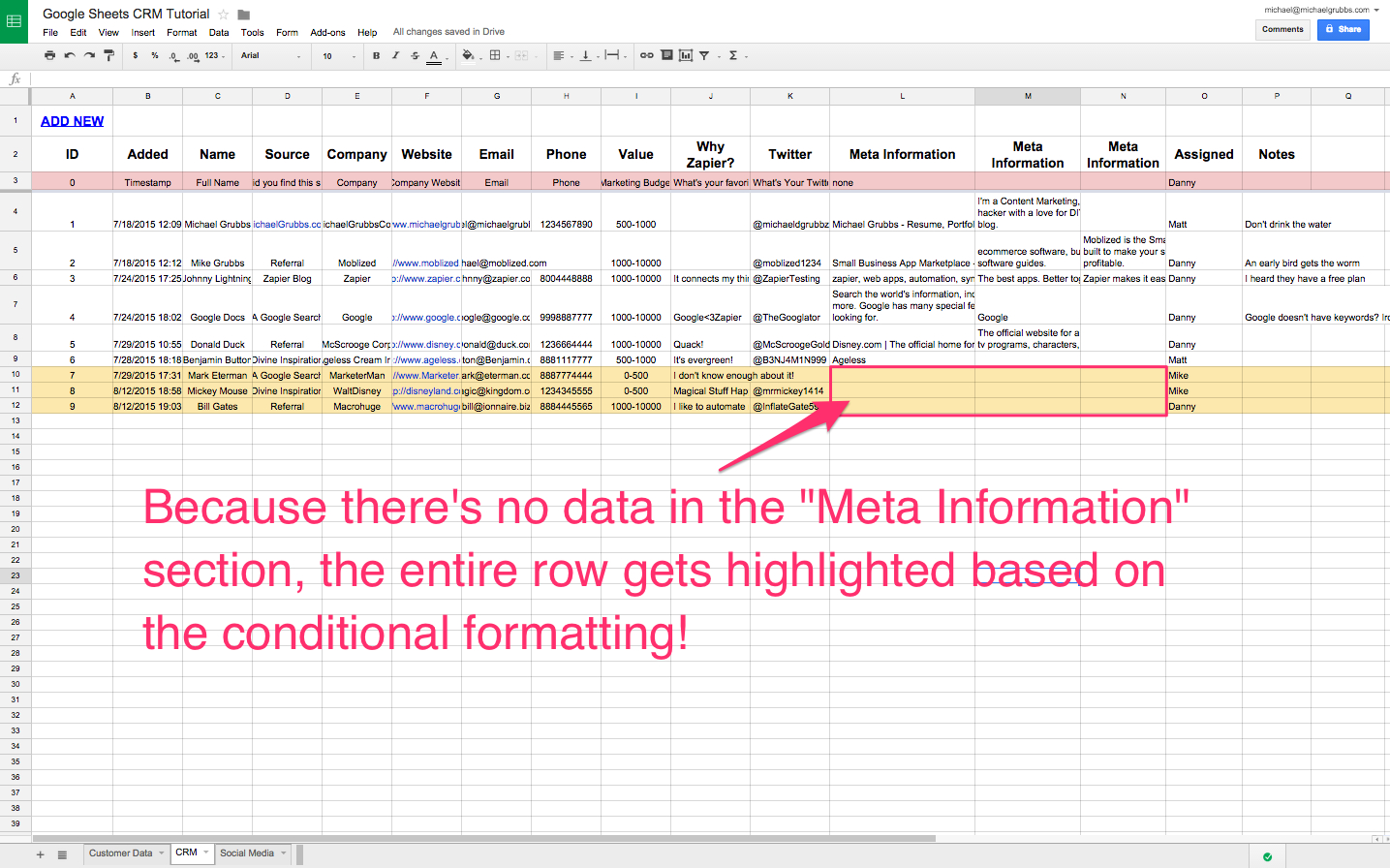This screenshot has width=1390, height=868.
Task: Toggle italic formatting
Action: [395, 55]
